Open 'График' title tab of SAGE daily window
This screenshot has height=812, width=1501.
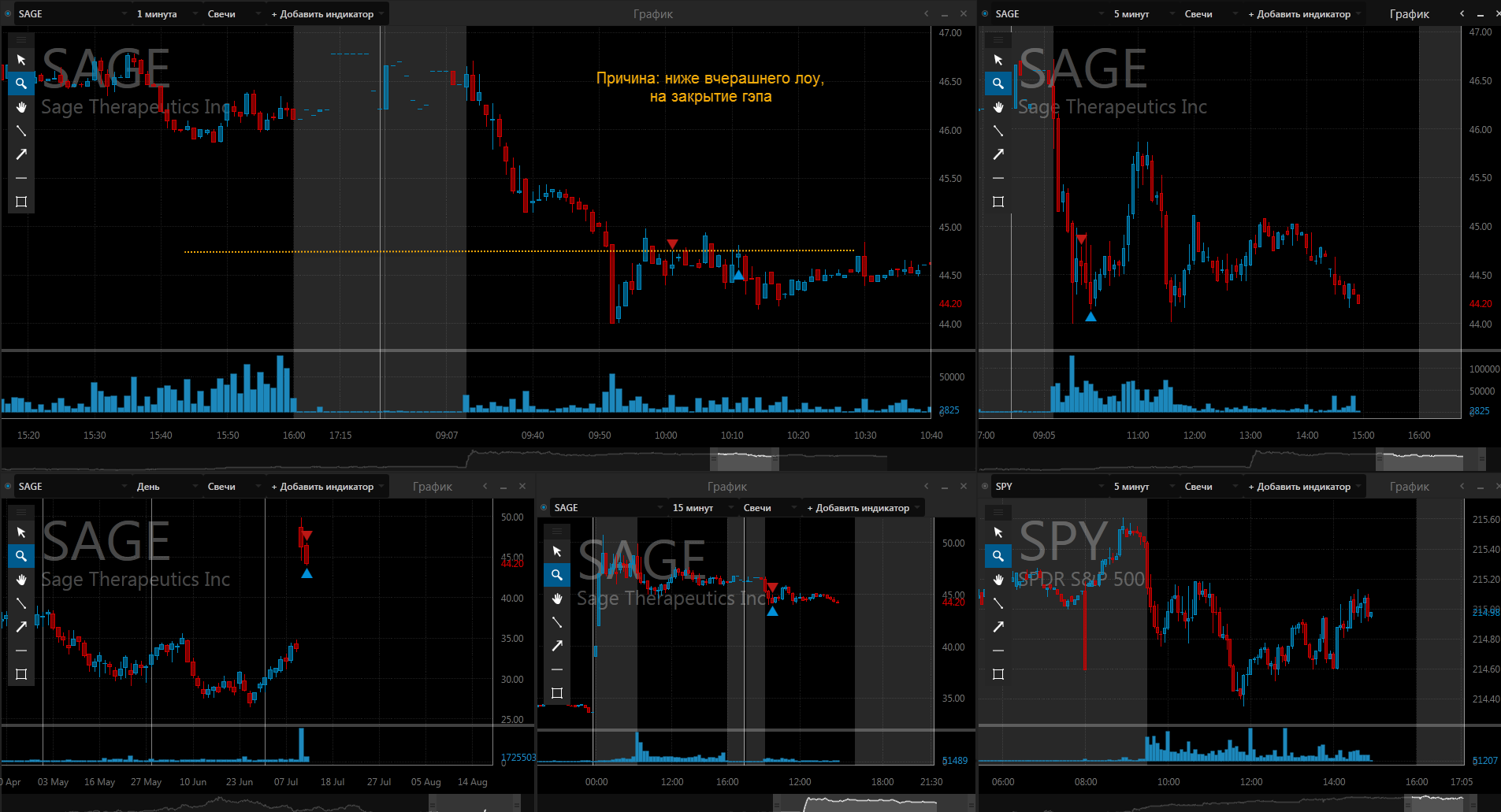pyautogui.click(x=433, y=487)
